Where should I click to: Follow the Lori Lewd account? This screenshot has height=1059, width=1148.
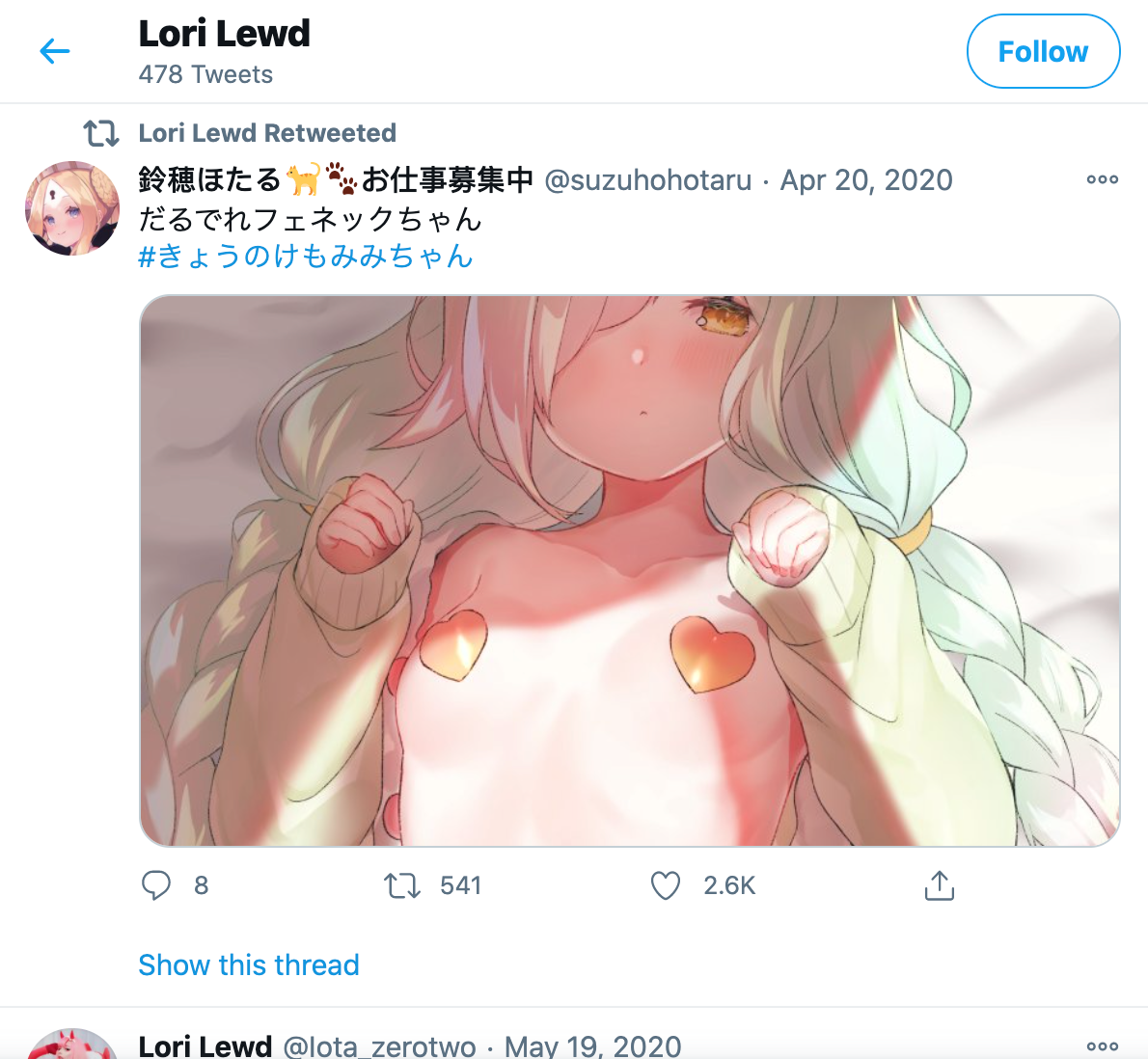(x=1043, y=51)
